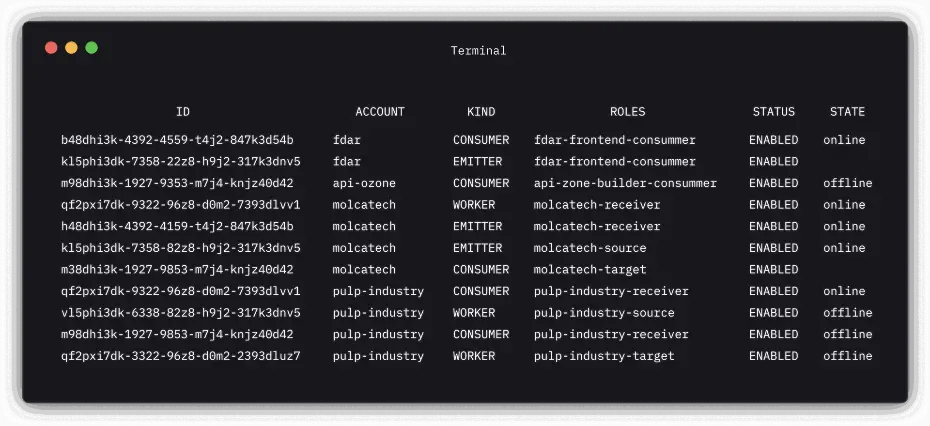This screenshot has width=930, height=426.
Task: Select ID b48dhi3k-4392-4559-t4j2-847k3d54b
Action: 177,140
